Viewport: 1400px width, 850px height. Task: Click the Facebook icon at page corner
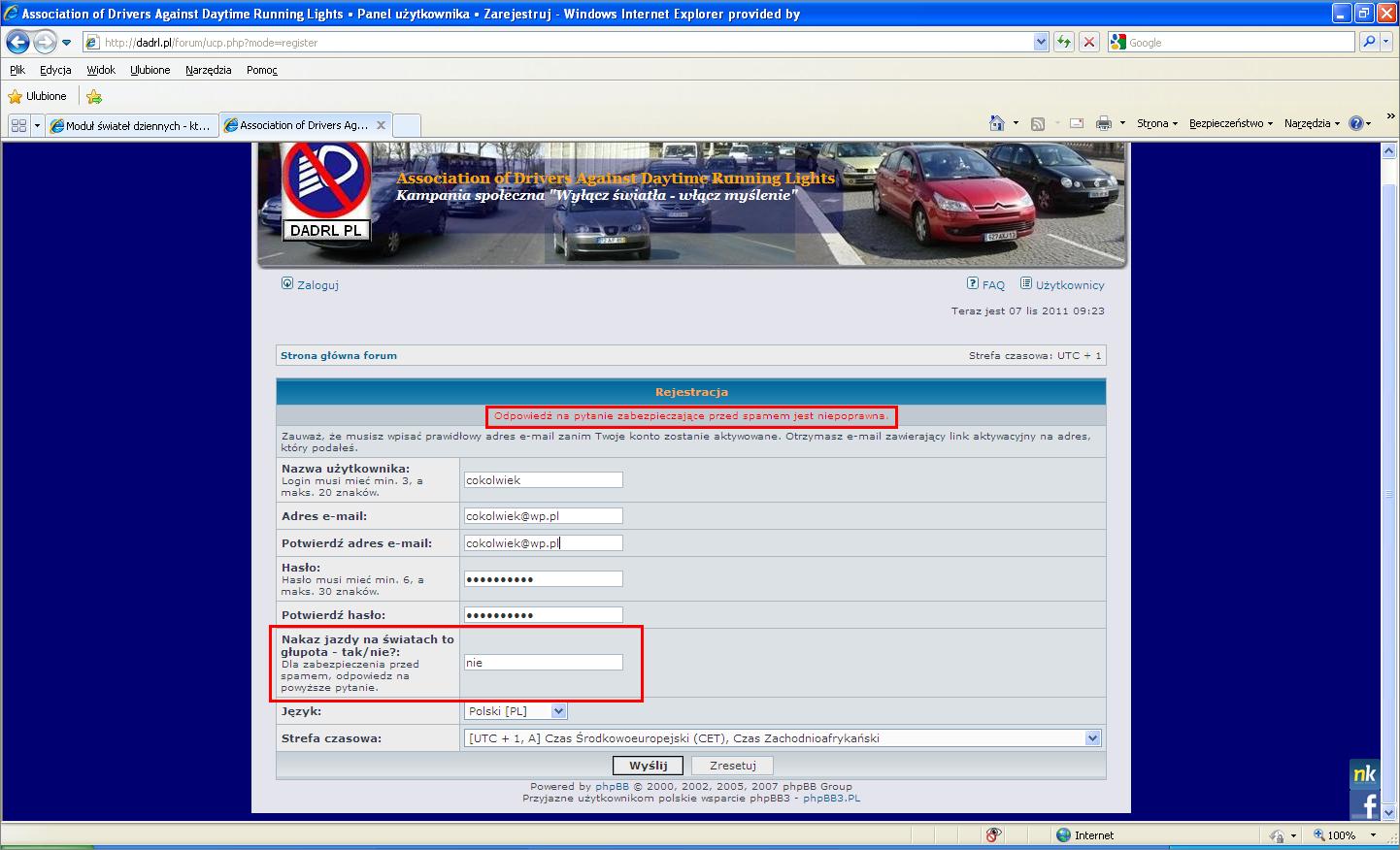pos(1365,805)
